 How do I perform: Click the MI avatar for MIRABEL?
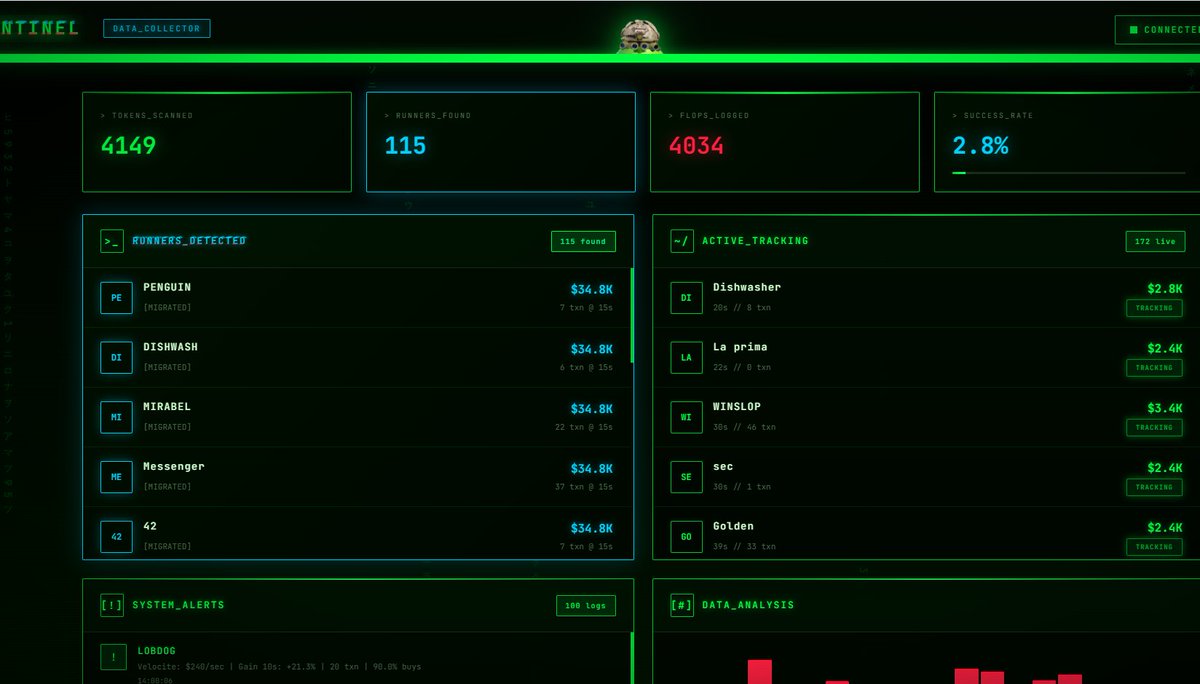pos(116,417)
